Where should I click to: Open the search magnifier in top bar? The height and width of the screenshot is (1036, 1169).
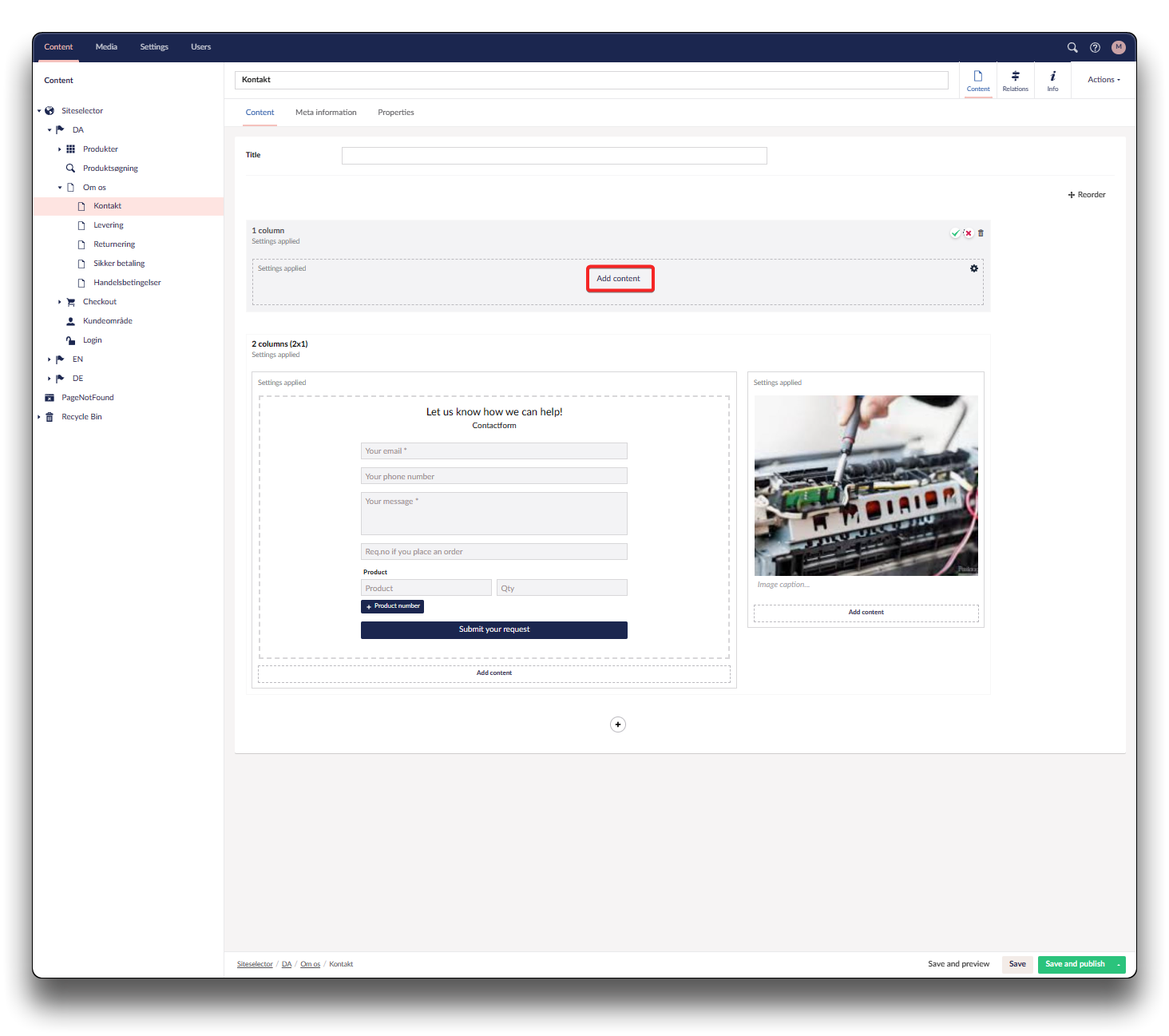1072,47
